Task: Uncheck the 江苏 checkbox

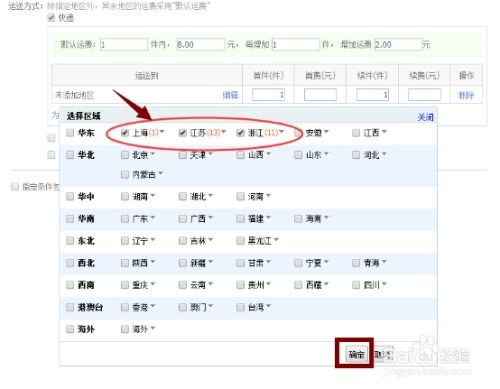Action: (182, 133)
